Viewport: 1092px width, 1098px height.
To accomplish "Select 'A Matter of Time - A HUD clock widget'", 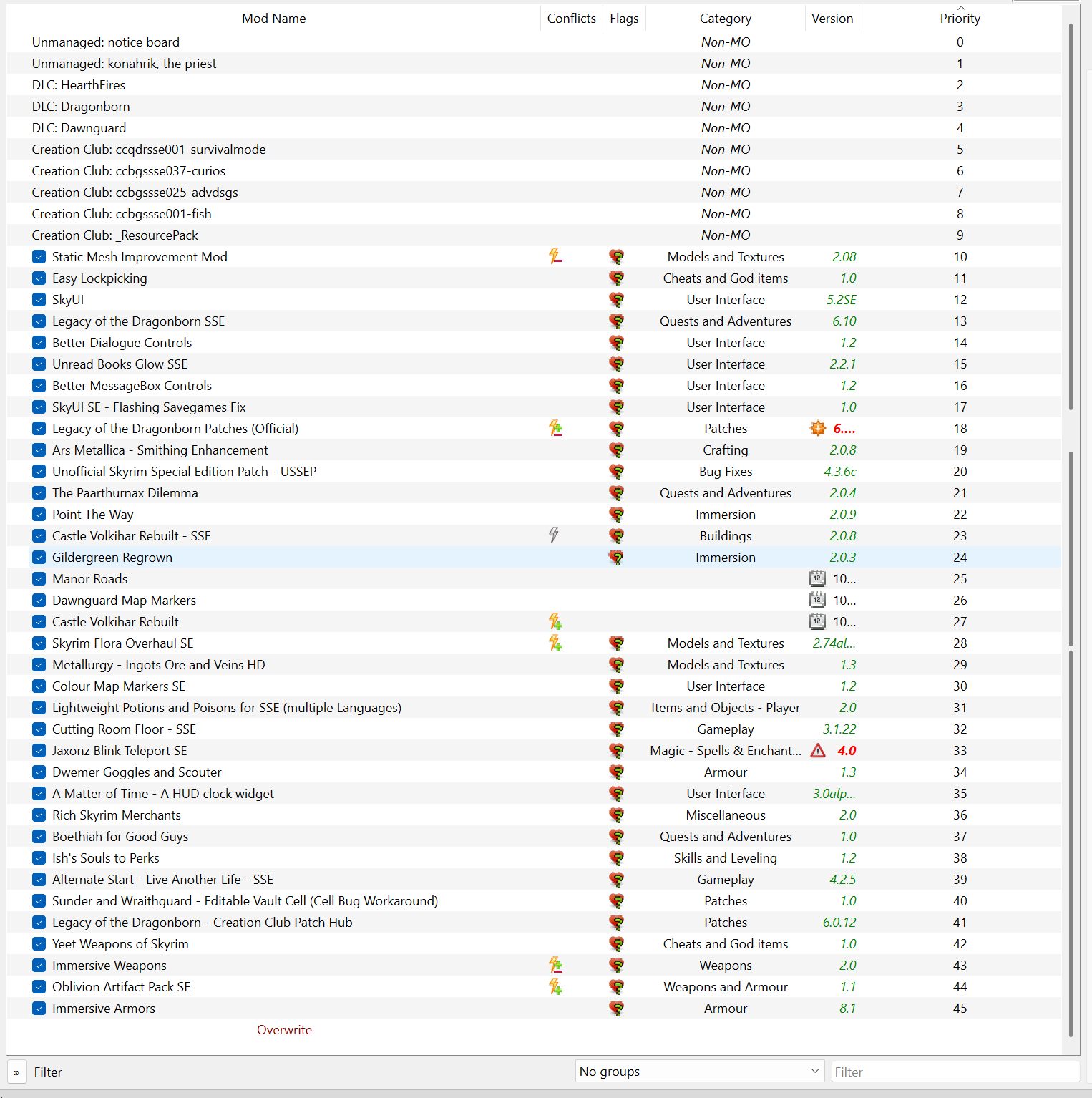I will point(163,793).
